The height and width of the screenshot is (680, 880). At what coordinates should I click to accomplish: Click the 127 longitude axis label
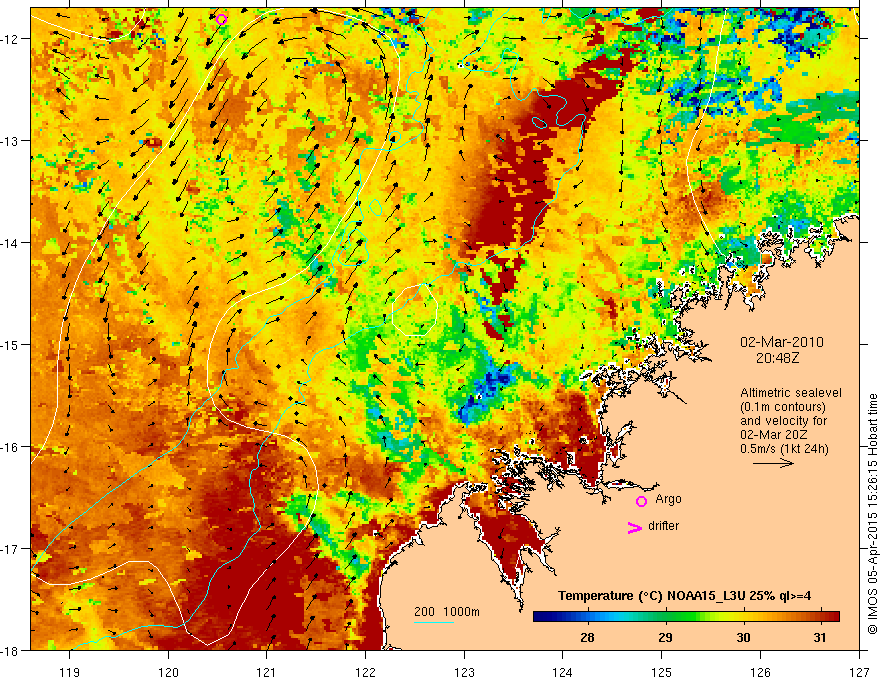(859, 672)
